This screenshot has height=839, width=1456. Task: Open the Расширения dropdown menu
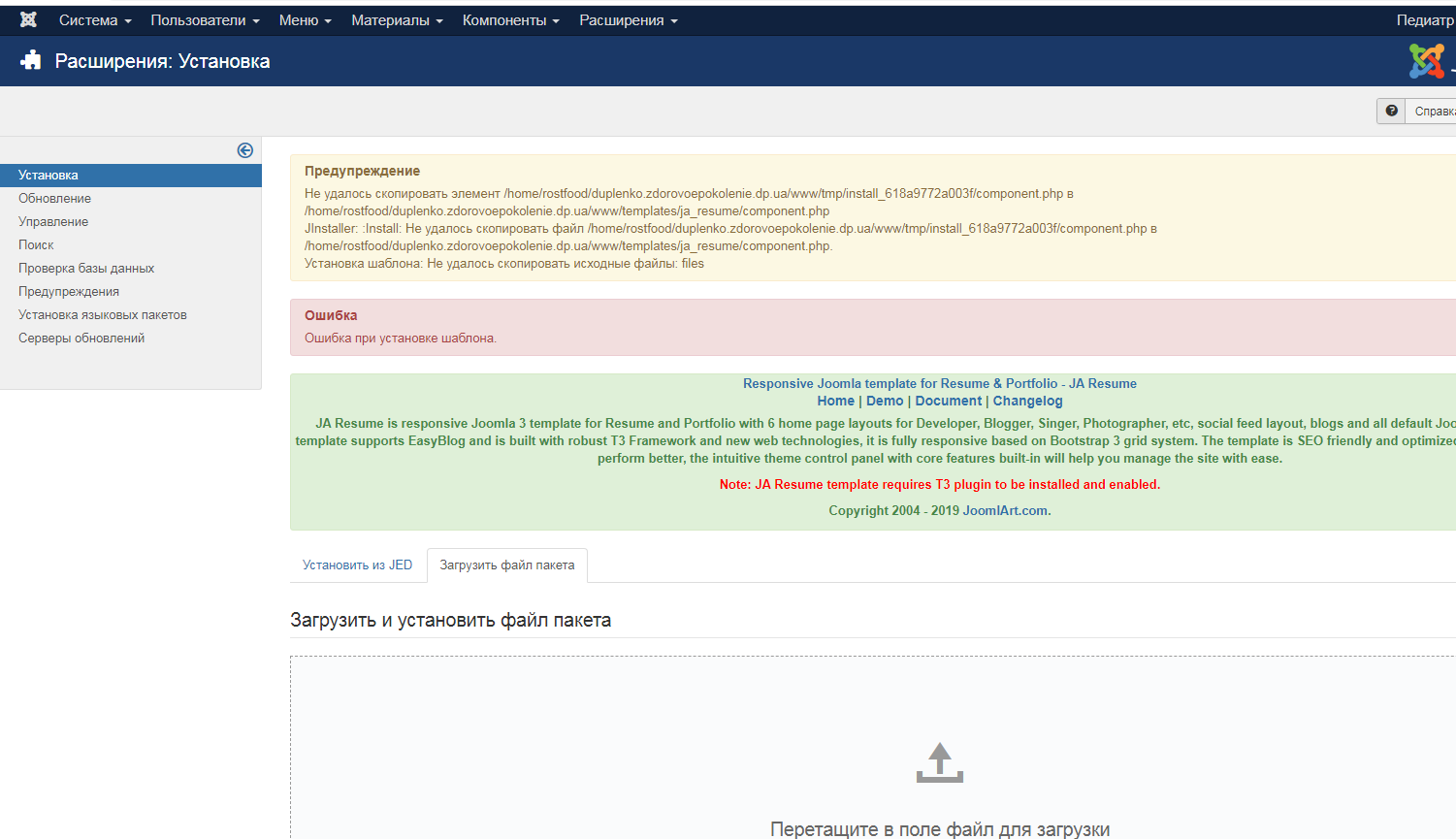[629, 20]
